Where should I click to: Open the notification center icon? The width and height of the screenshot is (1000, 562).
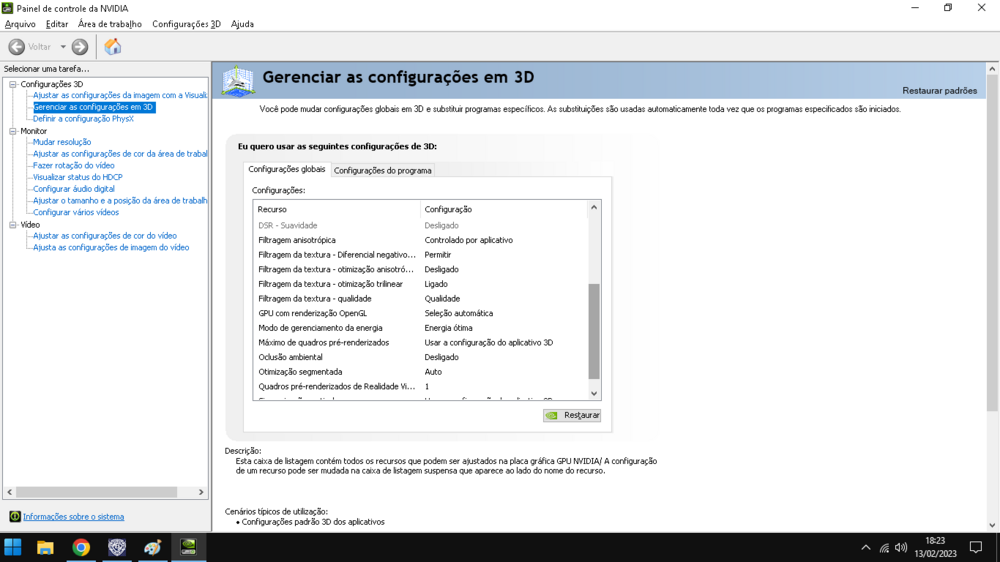click(x=976, y=547)
